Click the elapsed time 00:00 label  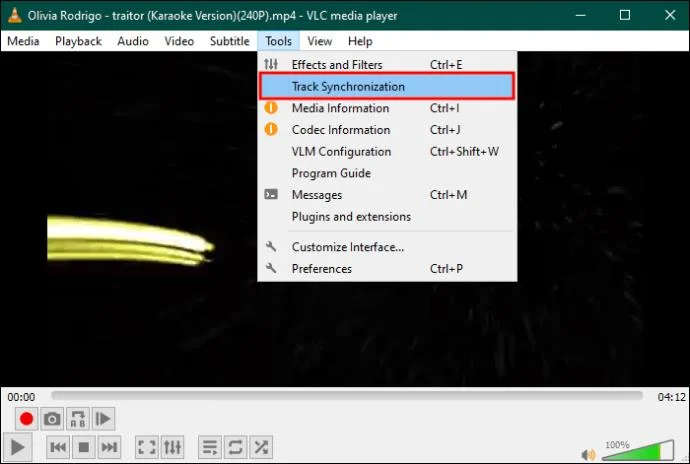pos(21,397)
